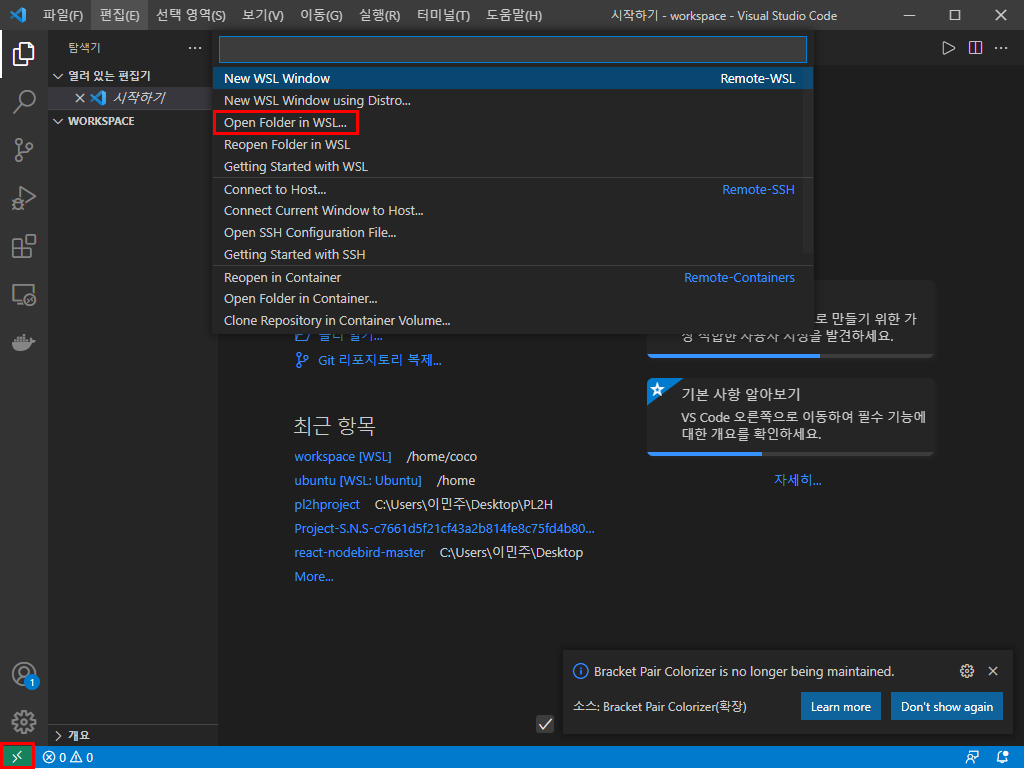Open editor More Actions ellipsis
1024x769 pixels.
click(1001, 48)
